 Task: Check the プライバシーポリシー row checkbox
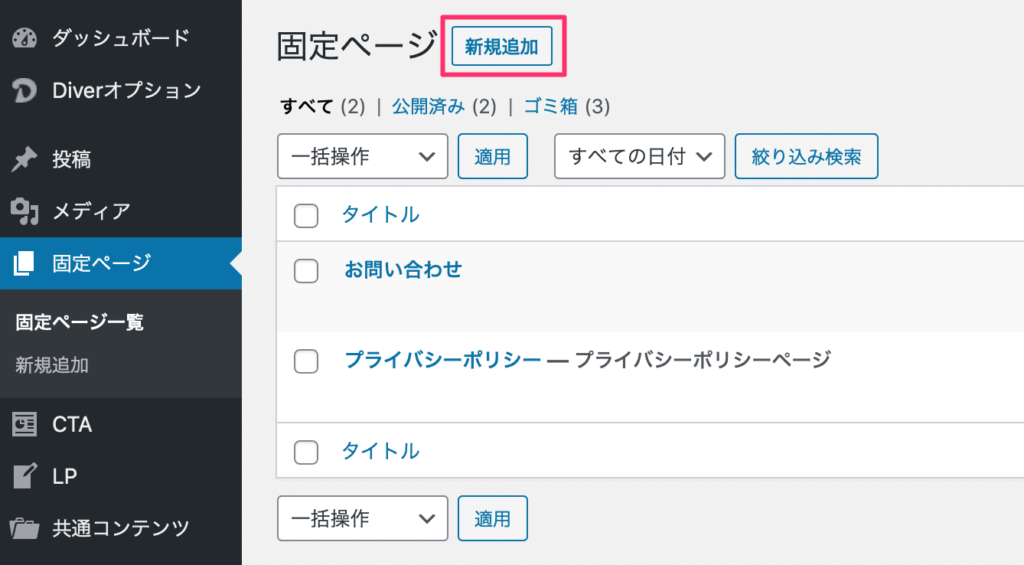coord(307,361)
